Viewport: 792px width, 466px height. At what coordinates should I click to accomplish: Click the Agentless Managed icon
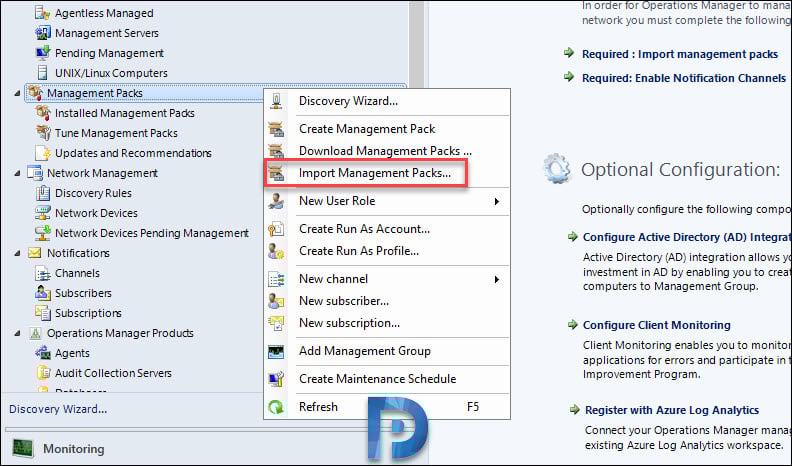click(x=43, y=13)
